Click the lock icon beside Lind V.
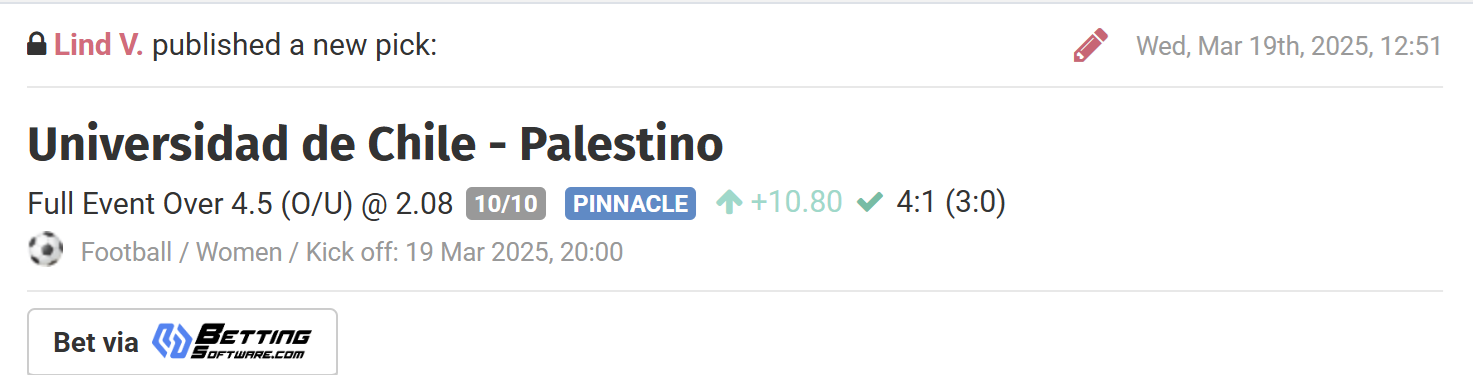 tap(37, 44)
